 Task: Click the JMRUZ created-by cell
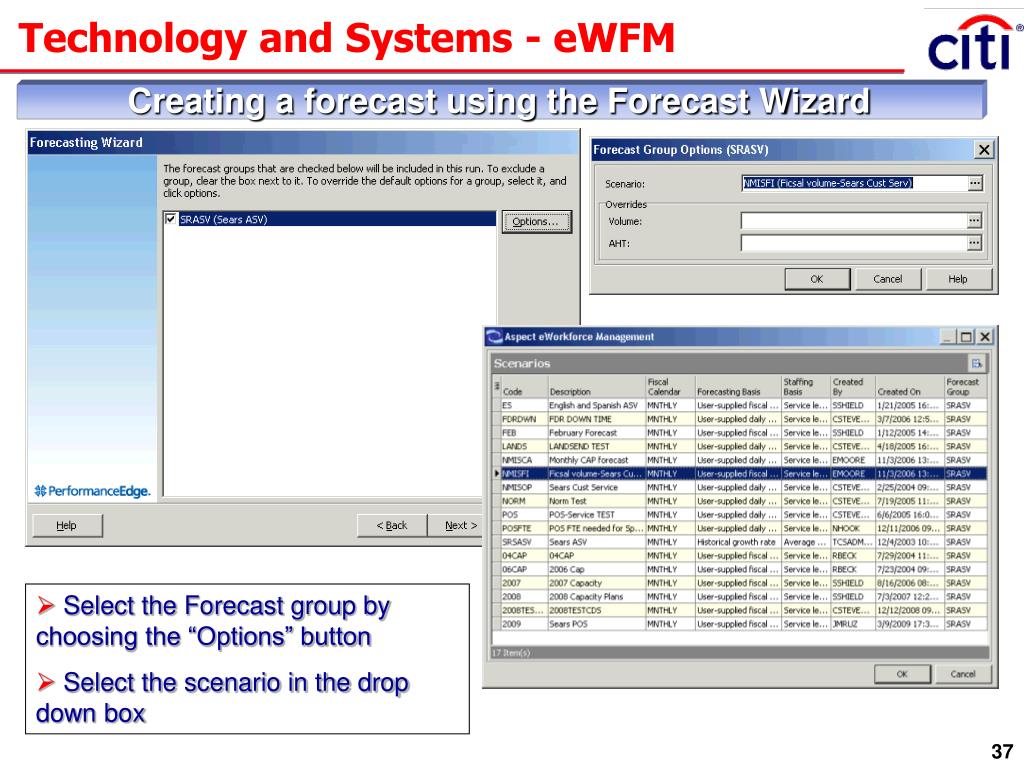tap(854, 624)
